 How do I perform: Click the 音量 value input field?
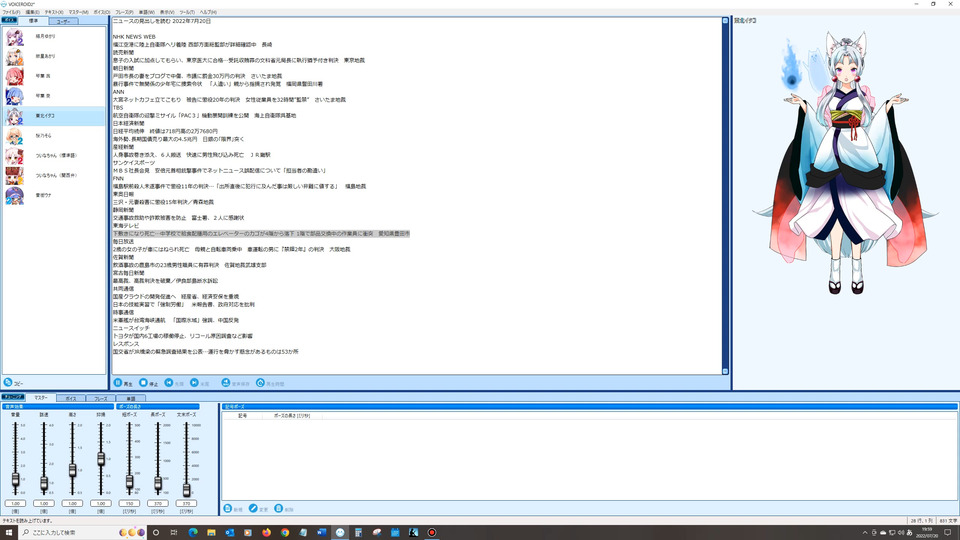pyautogui.click(x=15, y=503)
